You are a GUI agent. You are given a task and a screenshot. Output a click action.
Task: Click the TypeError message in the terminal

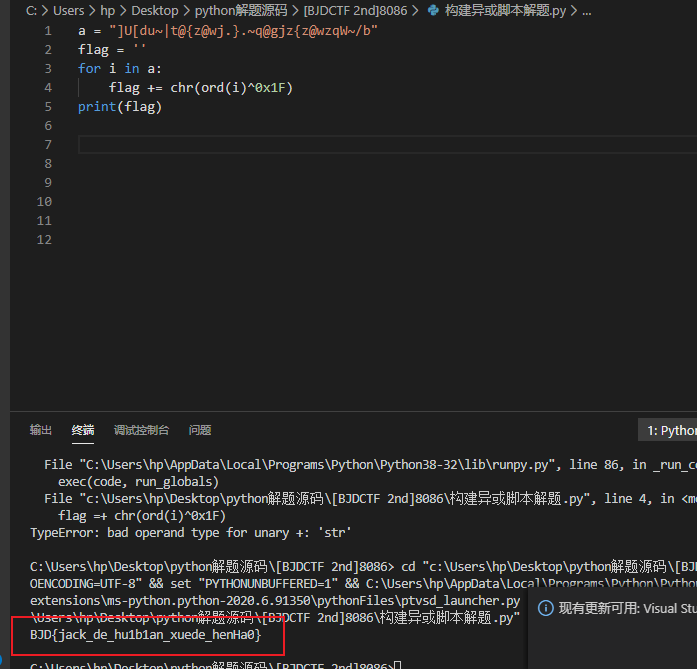coord(190,533)
